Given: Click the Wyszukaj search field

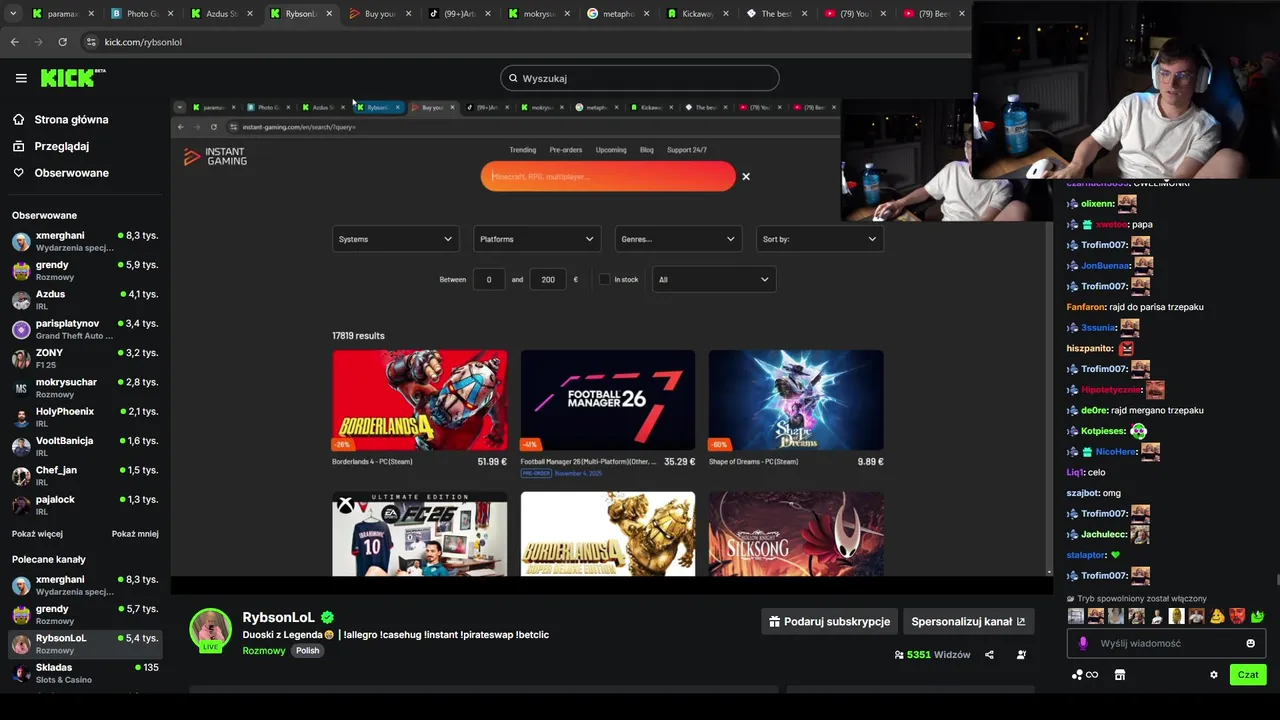Looking at the screenshot, I should [x=640, y=78].
